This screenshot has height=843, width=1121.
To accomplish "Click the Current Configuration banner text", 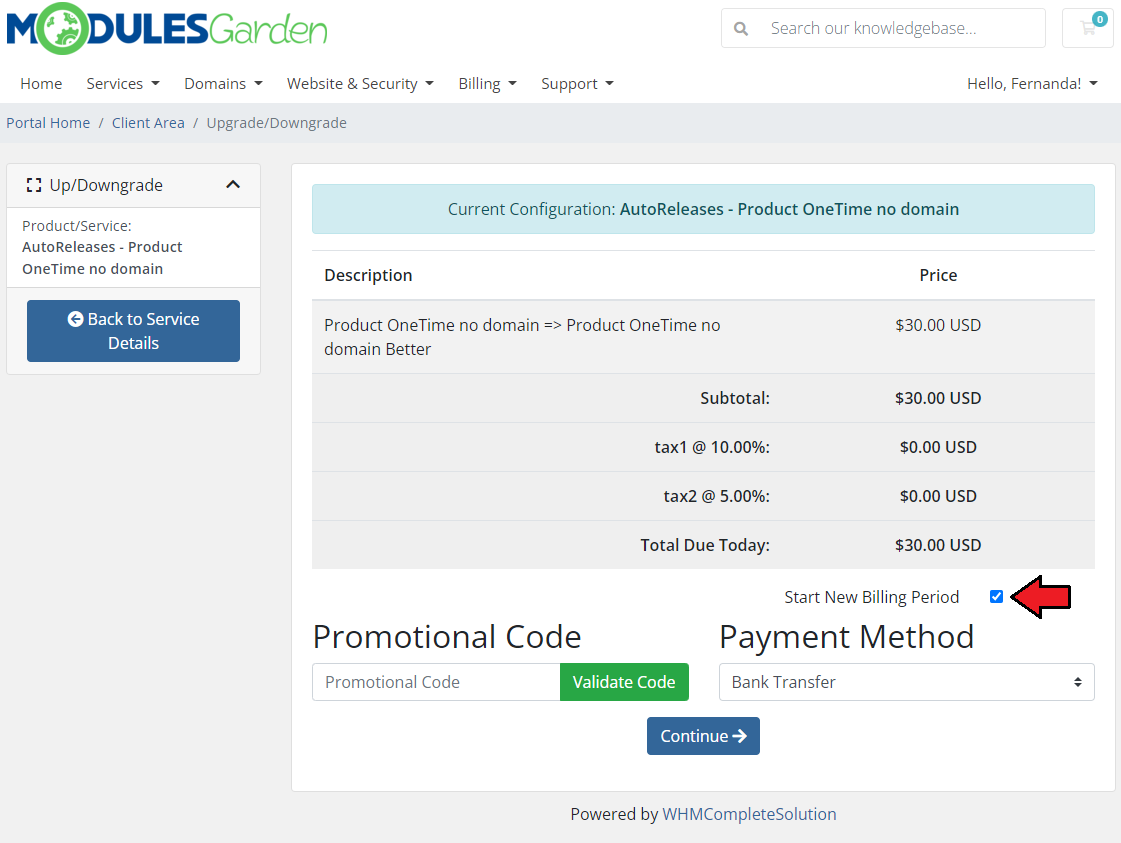I will click(x=703, y=209).
